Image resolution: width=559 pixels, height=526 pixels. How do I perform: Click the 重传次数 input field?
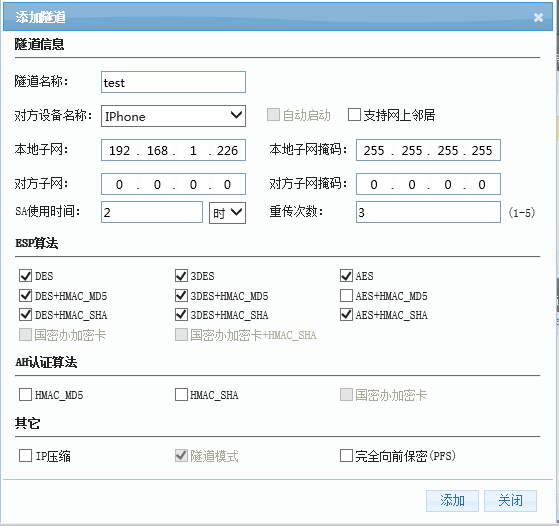point(428,212)
